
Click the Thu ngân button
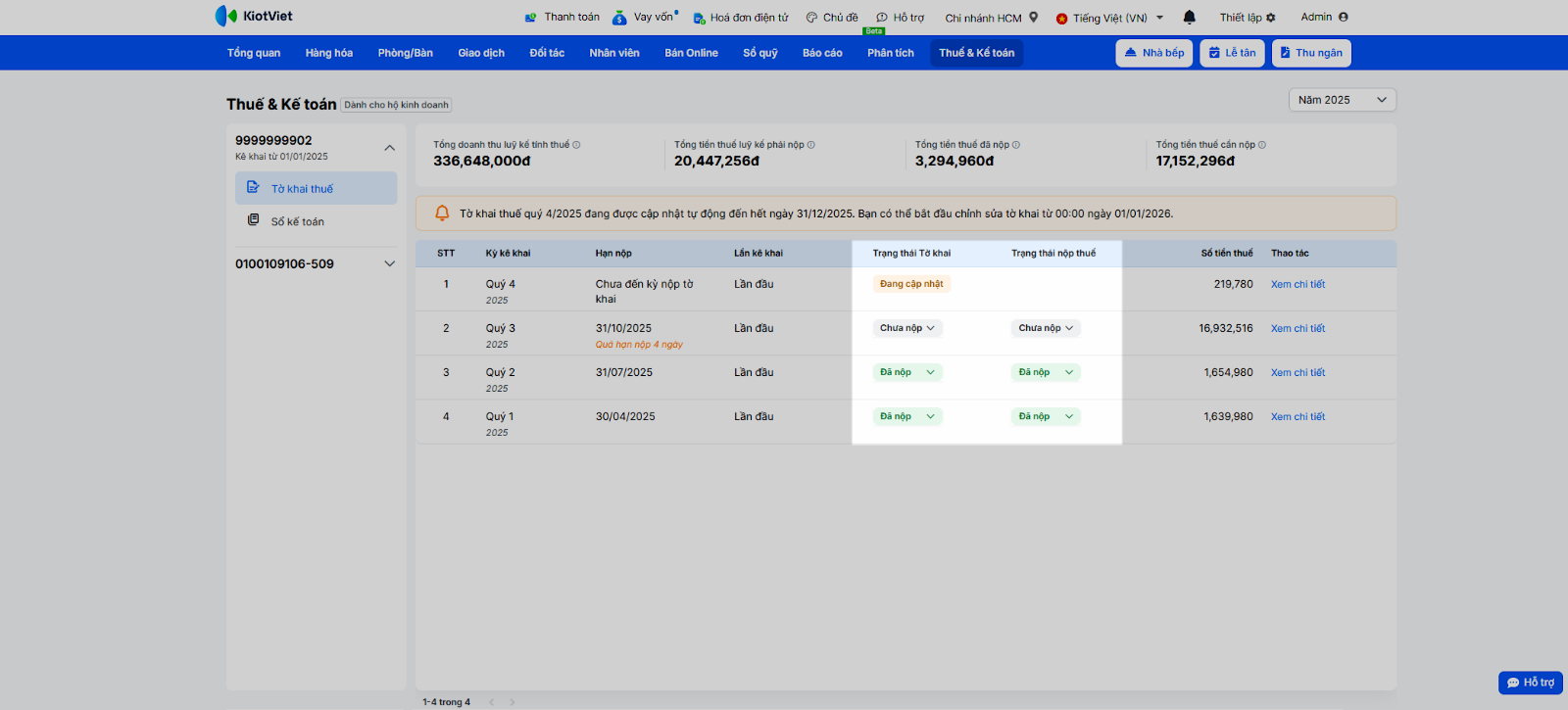click(1311, 53)
